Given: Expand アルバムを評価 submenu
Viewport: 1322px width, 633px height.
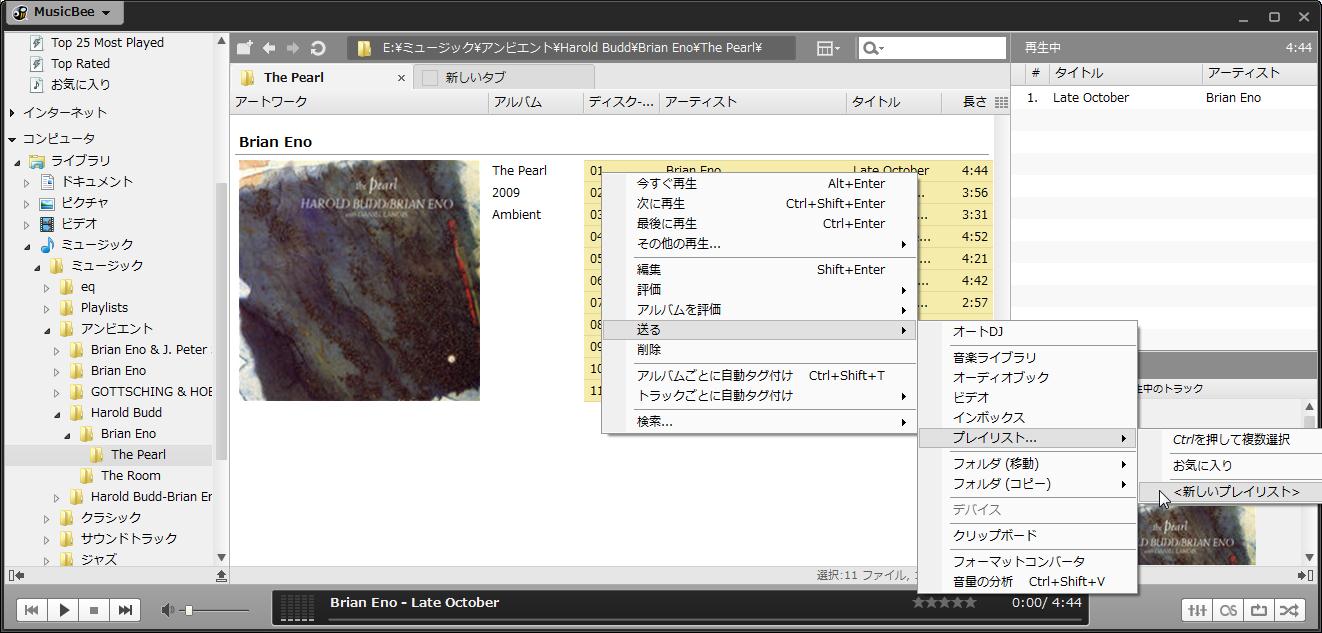Looking at the screenshot, I should point(761,310).
